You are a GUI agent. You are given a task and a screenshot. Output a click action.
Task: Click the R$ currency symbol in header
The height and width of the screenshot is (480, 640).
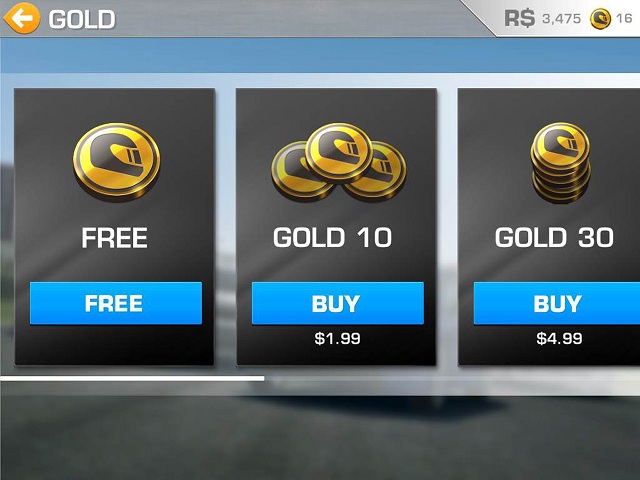pyautogui.click(x=520, y=18)
